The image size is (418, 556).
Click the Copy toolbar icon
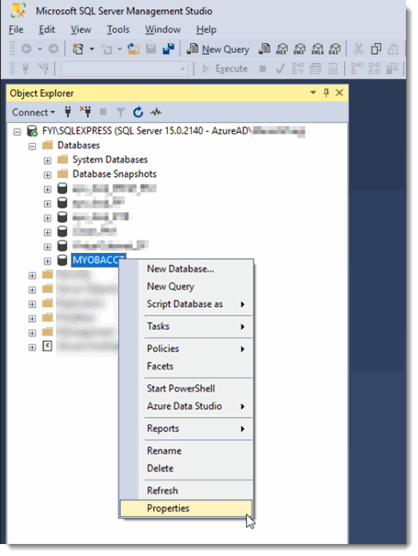click(376, 49)
